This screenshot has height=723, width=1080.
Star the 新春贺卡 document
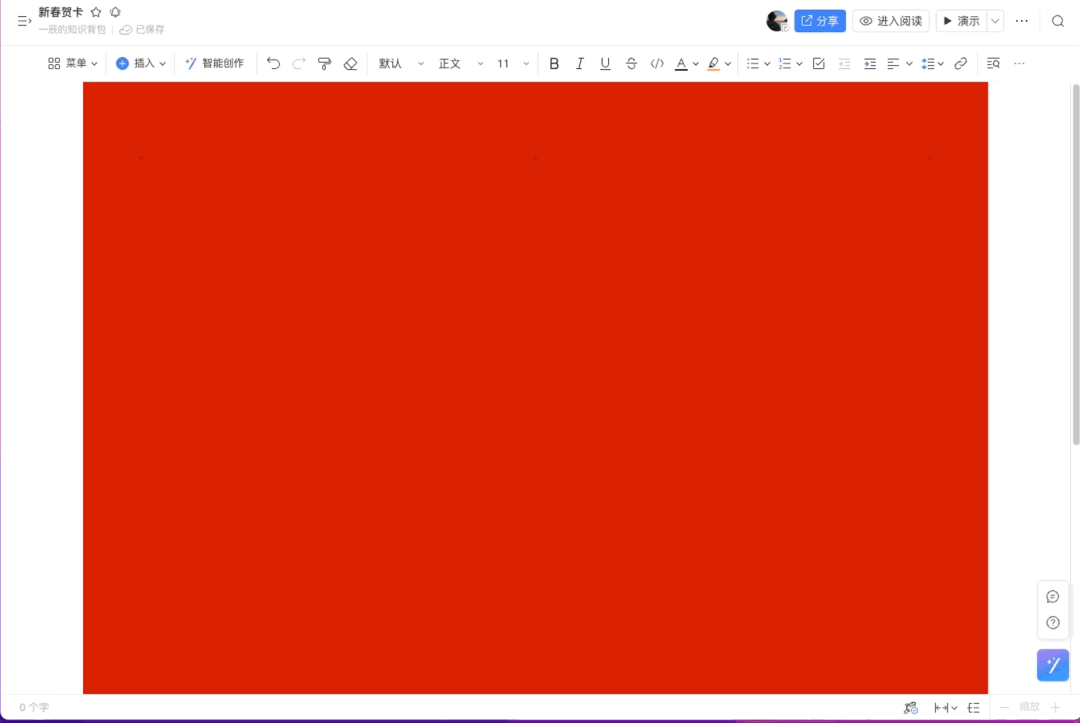(96, 12)
